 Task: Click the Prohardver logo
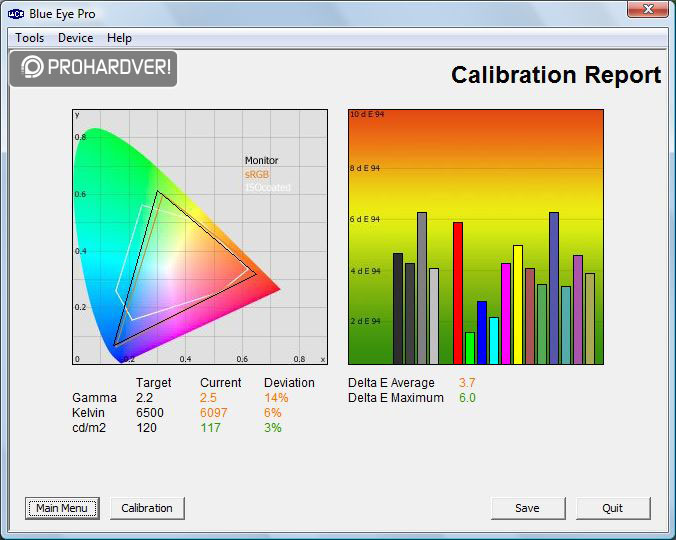point(94,67)
